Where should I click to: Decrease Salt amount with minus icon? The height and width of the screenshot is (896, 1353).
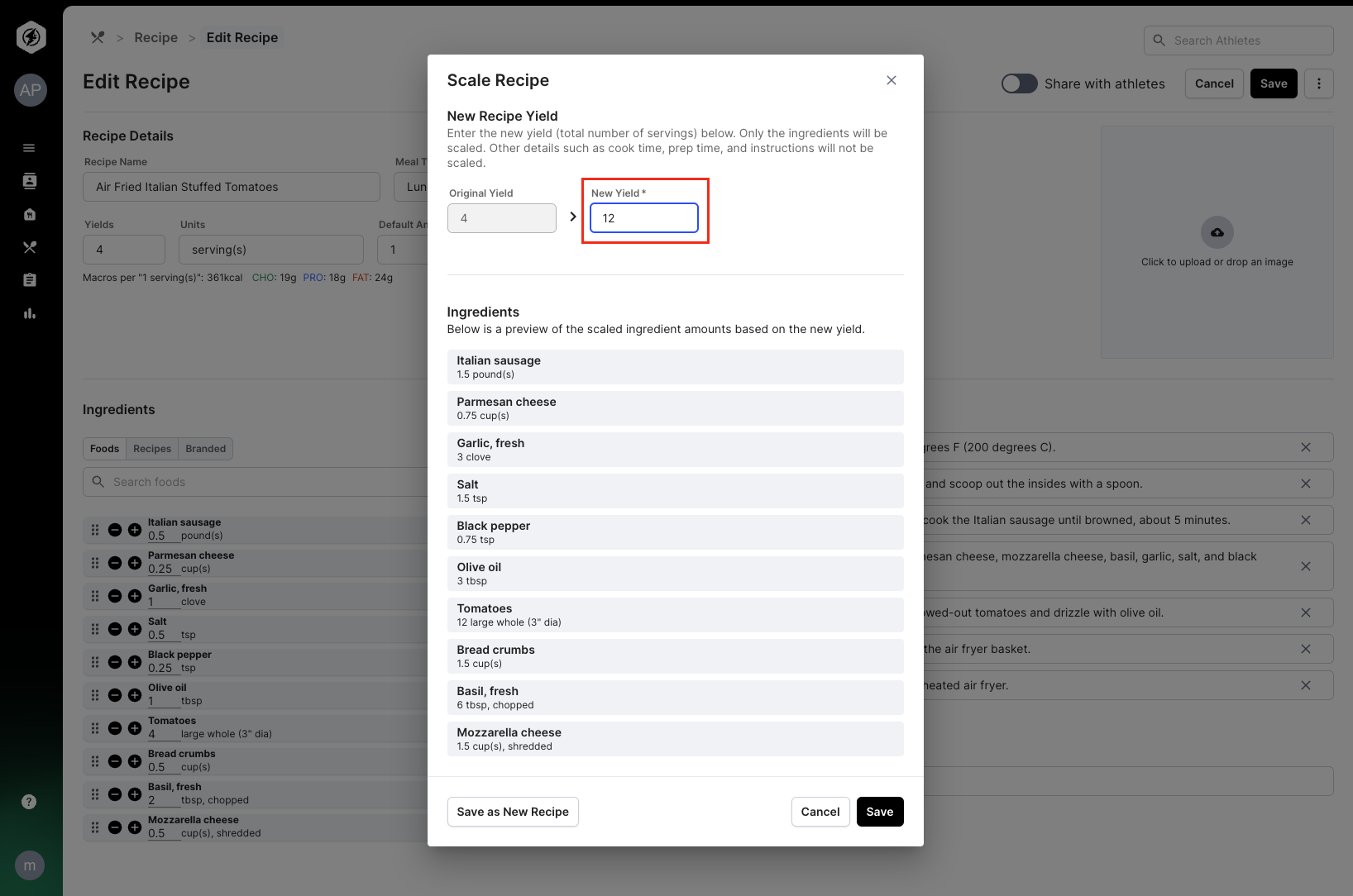pyautogui.click(x=115, y=629)
